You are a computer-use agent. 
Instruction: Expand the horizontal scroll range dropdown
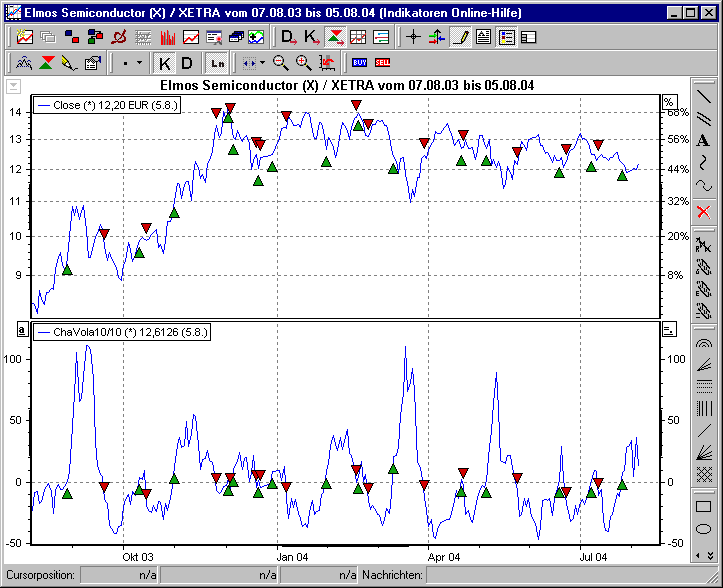pos(262,63)
